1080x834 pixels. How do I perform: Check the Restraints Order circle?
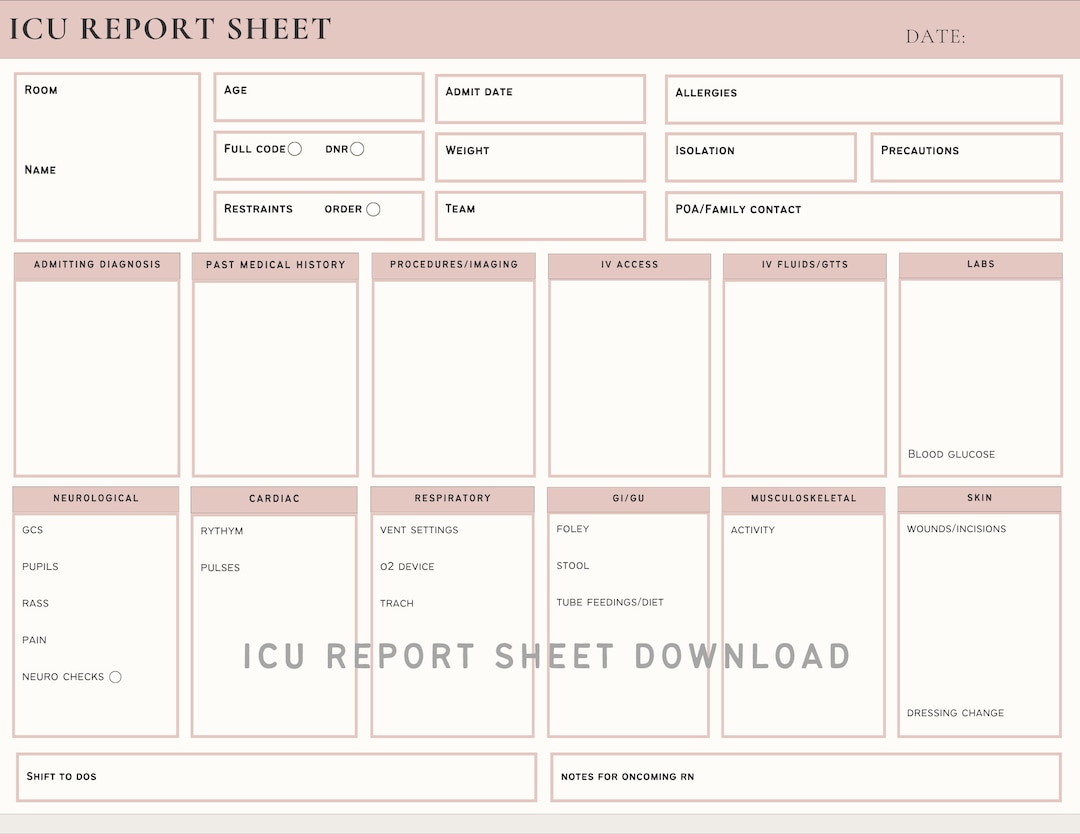(374, 208)
